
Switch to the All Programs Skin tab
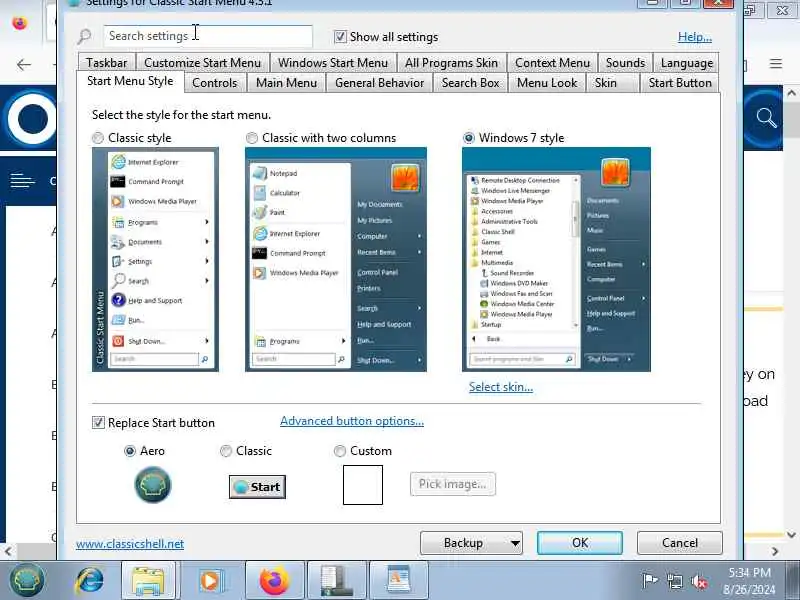(x=451, y=62)
